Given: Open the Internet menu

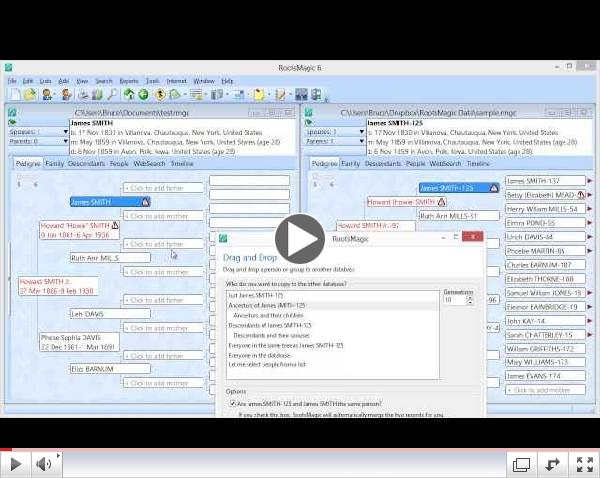Looking at the screenshot, I should [x=176, y=81].
